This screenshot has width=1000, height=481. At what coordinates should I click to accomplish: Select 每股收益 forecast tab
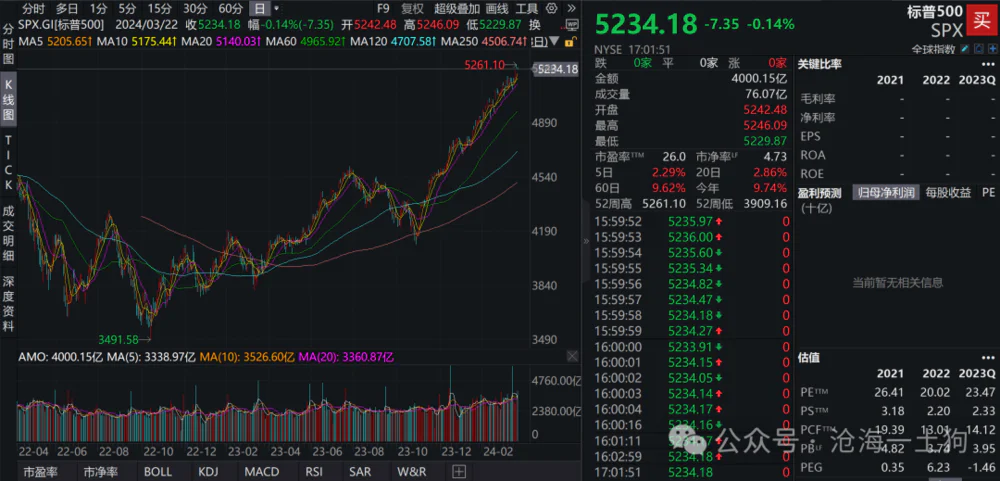click(948, 193)
